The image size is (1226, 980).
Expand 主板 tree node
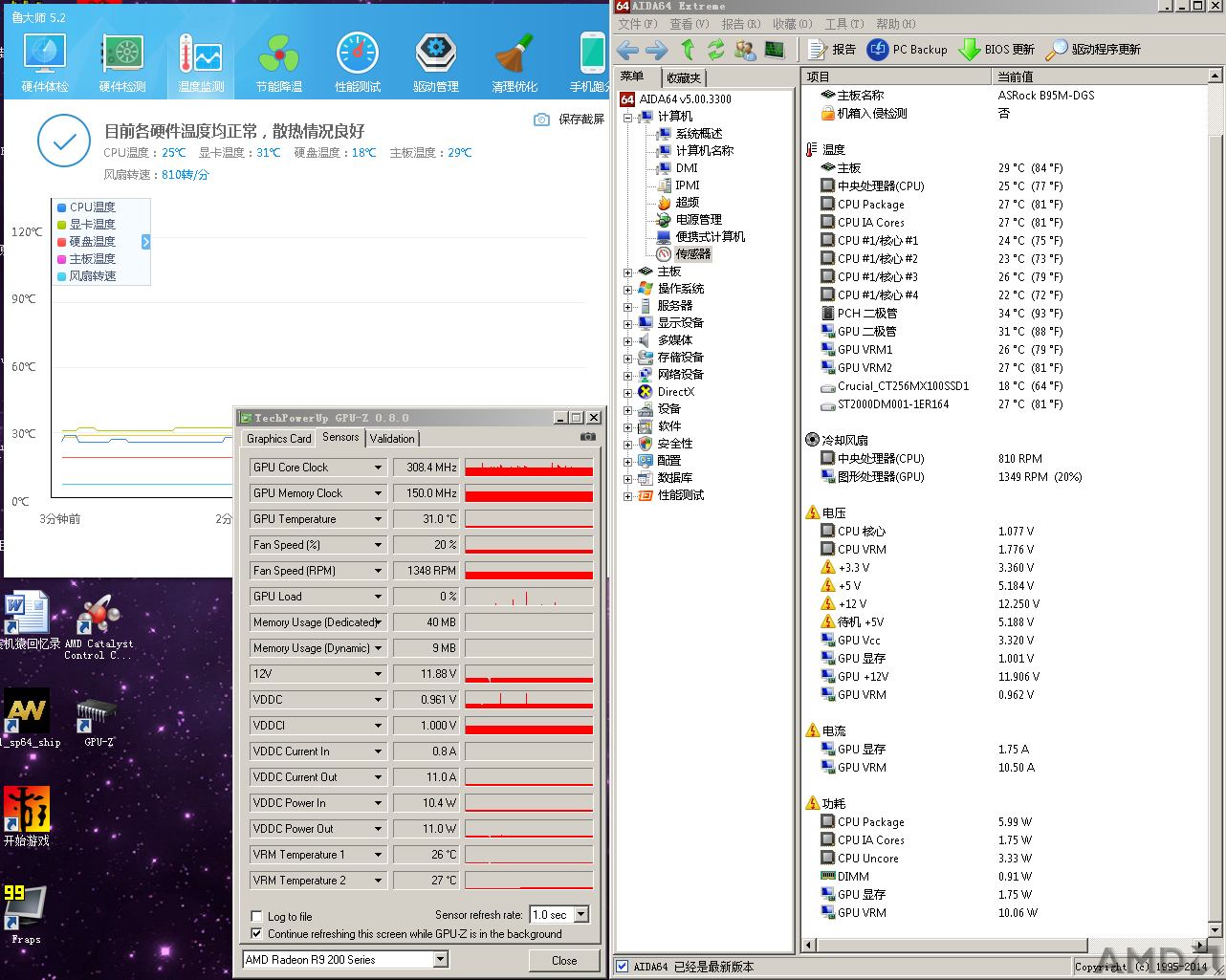pos(627,272)
